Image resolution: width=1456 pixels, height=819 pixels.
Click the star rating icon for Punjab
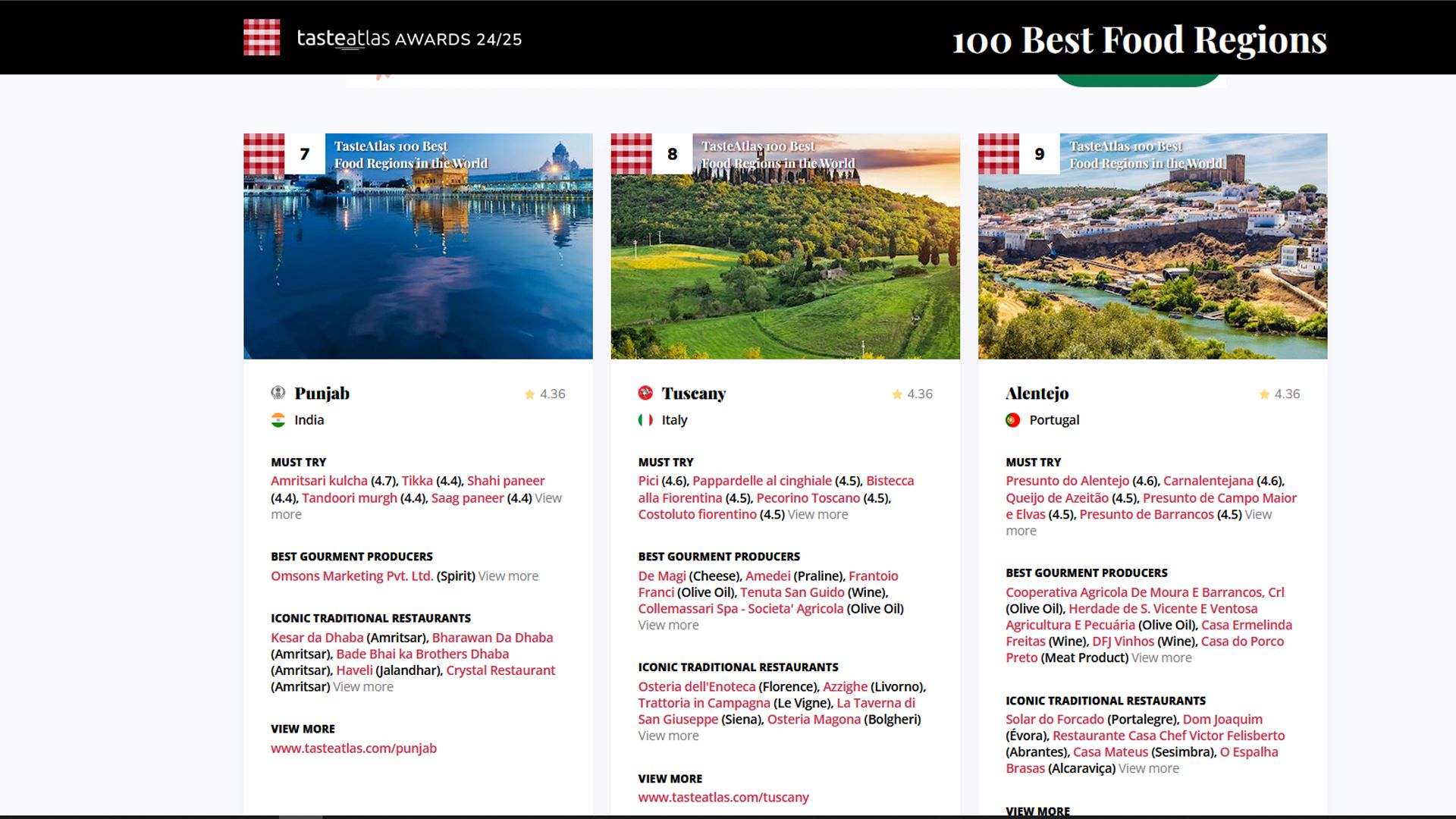[x=529, y=394]
